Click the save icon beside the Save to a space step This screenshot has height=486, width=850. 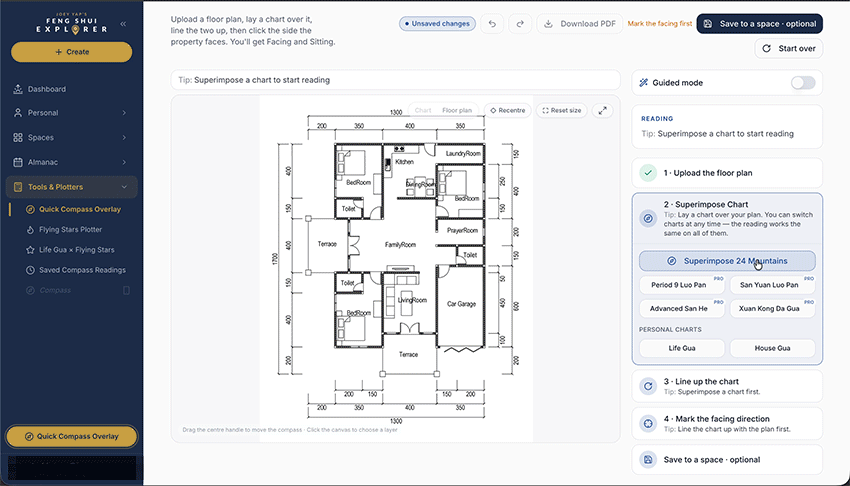[648, 459]
